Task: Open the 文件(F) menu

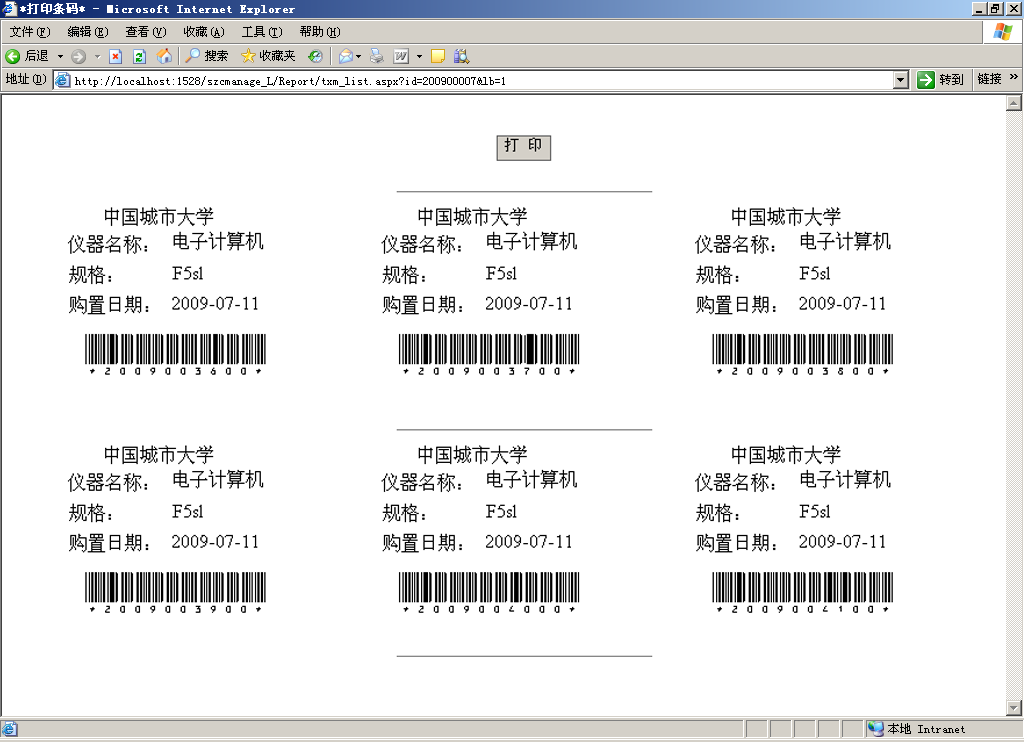Action: pyautogui.click(x=30, y=32)
